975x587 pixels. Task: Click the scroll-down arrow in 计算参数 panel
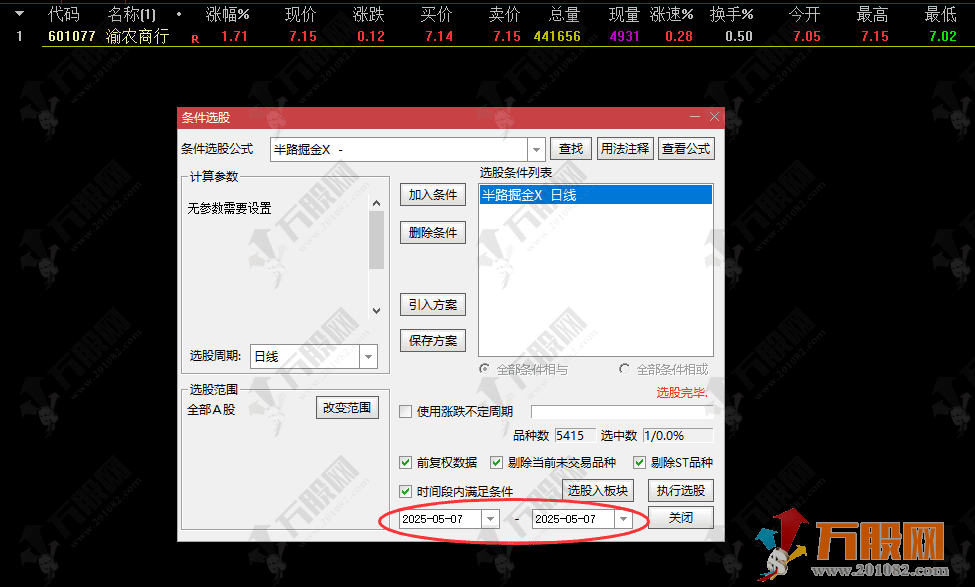[376, 311]
